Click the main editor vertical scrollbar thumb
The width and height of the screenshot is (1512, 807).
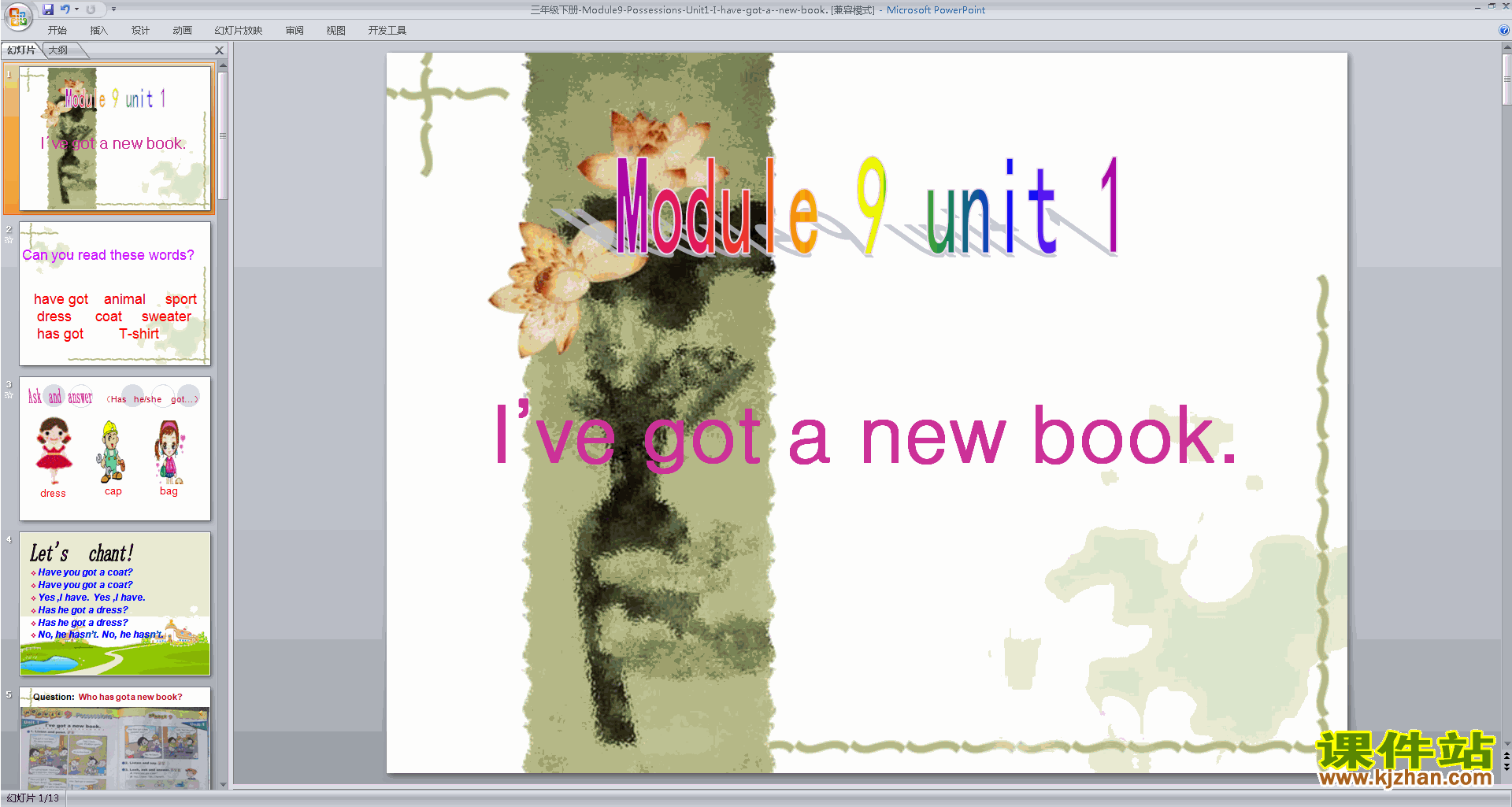1506,80
